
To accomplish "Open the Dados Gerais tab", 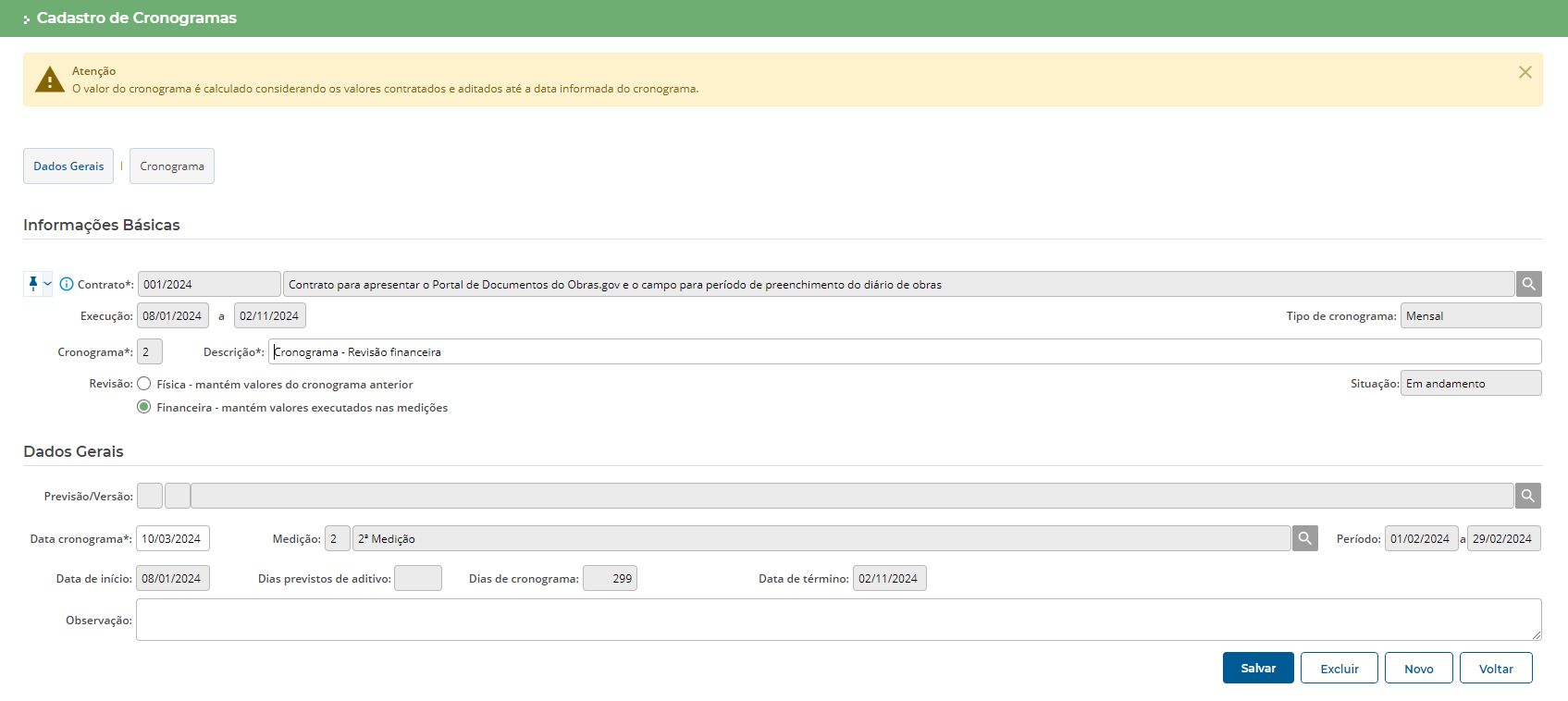I will (x=68, y=166).
